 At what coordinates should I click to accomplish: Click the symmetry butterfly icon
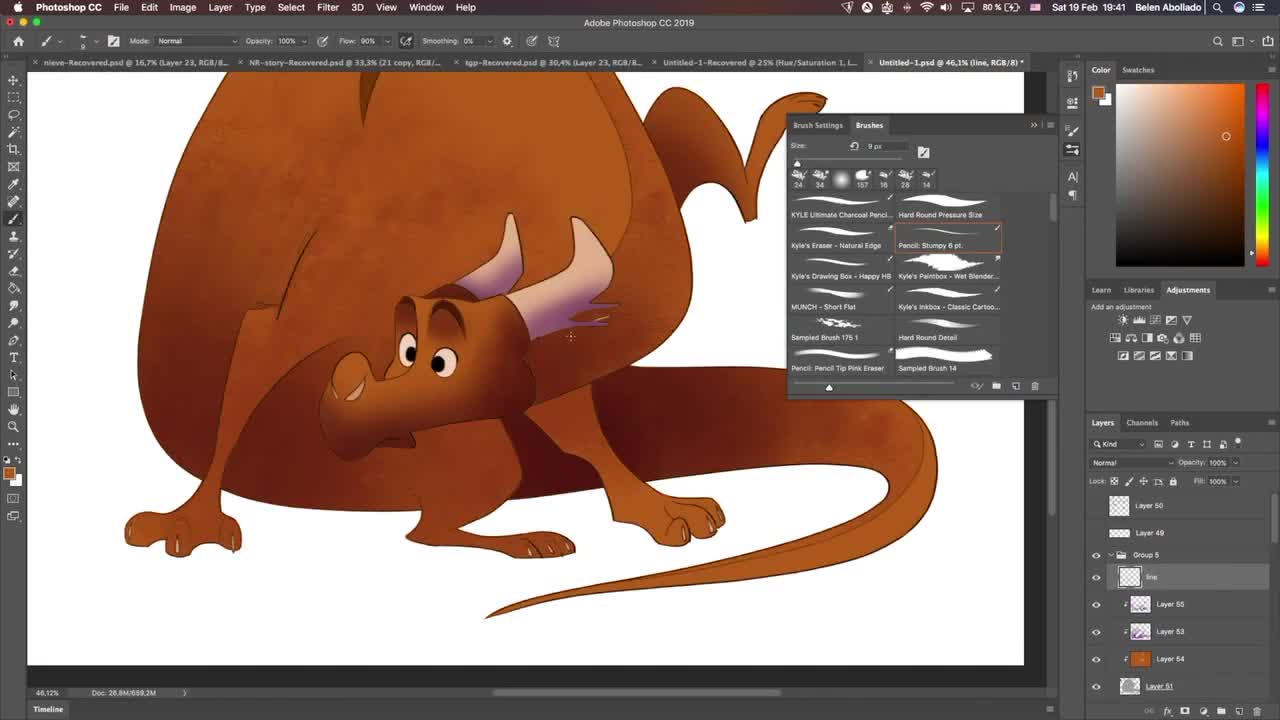pyautogui.click(x=554, y=41)
